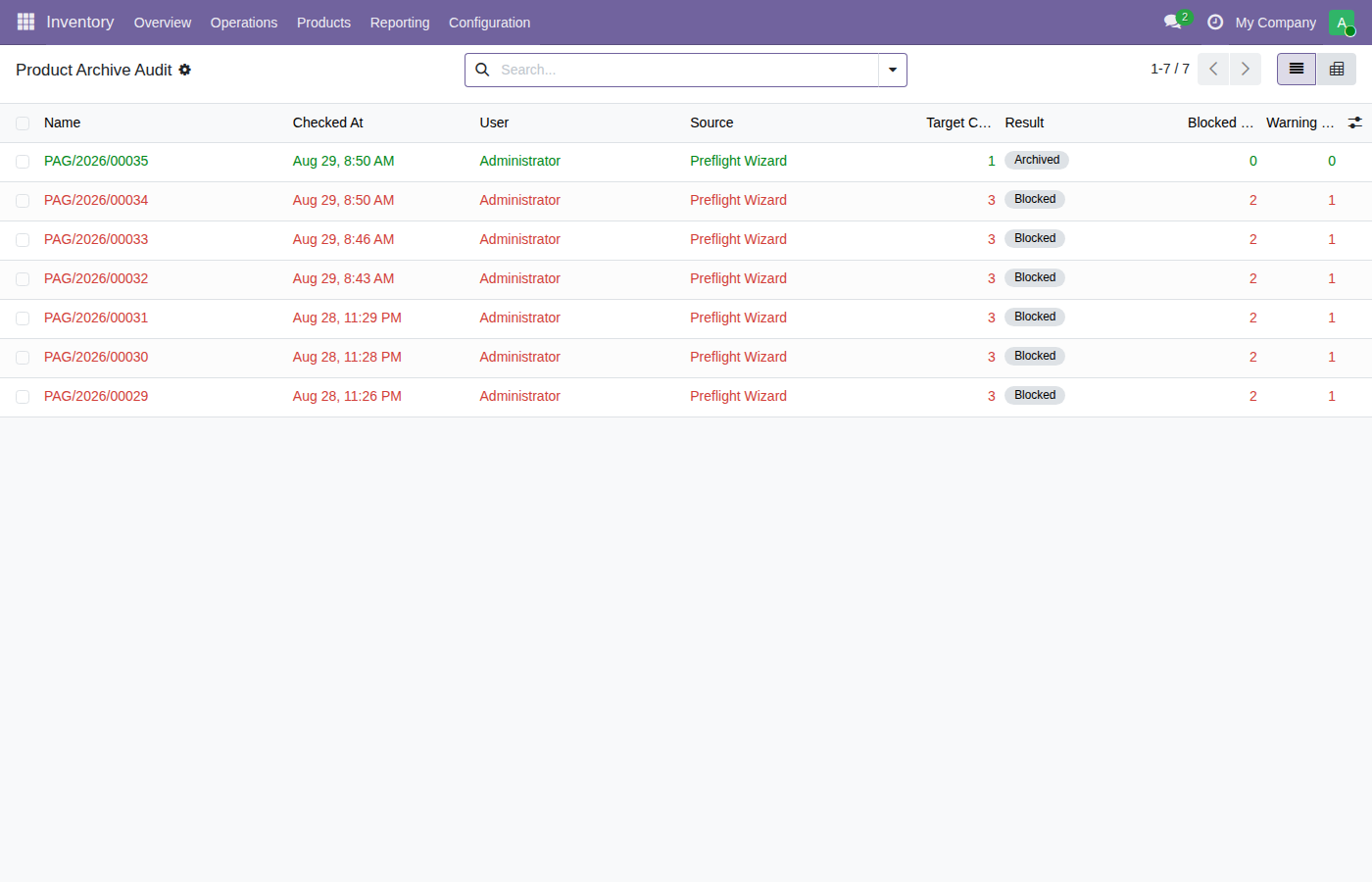Click Administrator in row PAG/2026/00031
Image resolution: width=1372 pixels, height=882 pixels.
pos(520,318)
